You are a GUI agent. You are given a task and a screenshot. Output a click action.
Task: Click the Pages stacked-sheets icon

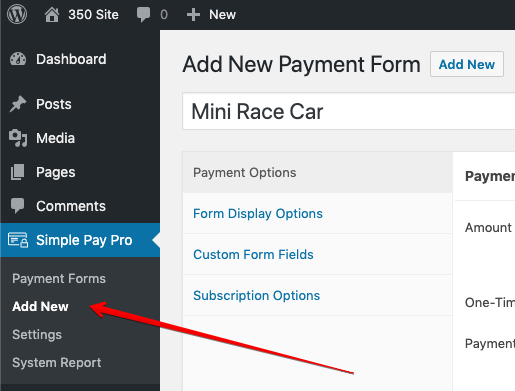point(18,172)
